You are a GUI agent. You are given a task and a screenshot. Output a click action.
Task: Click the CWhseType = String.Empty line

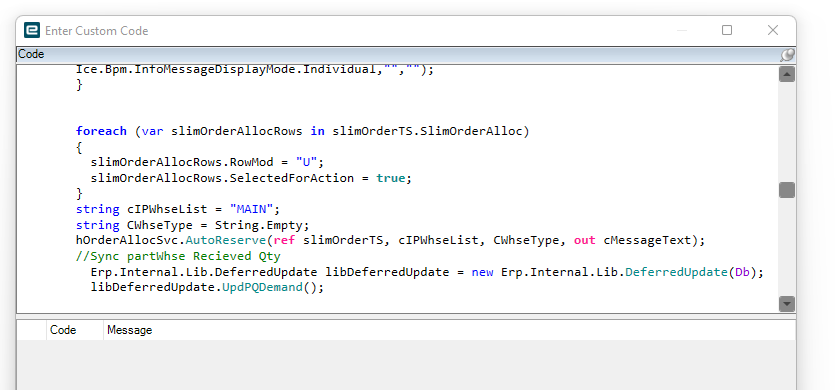point(193,225)
